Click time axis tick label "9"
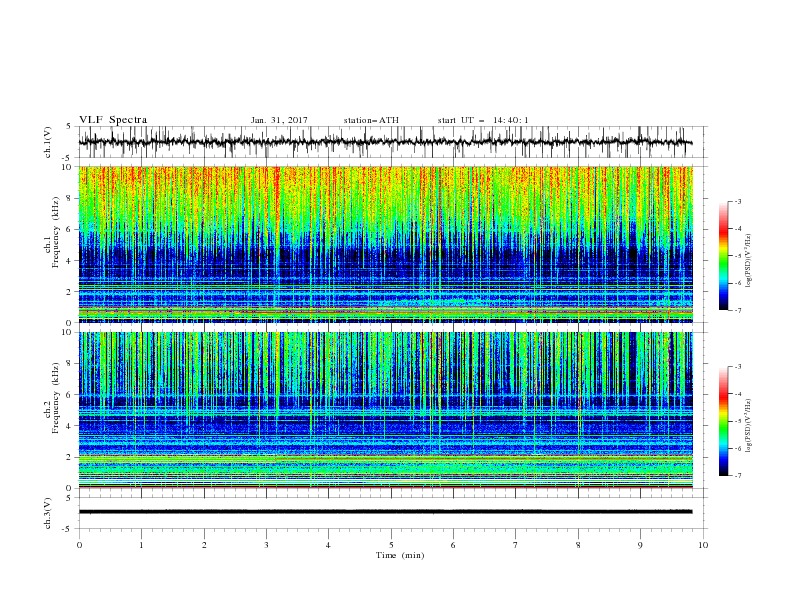792x612 pixels. pyautogui.click(x=640, y=545)
